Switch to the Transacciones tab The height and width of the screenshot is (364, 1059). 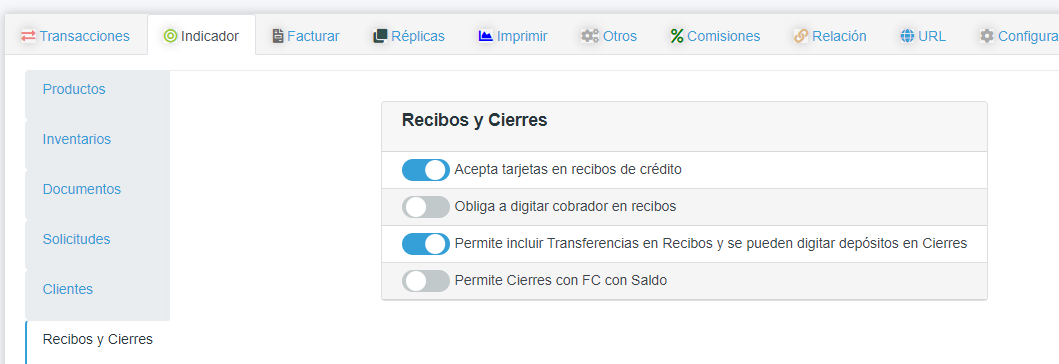click(76, 36)
